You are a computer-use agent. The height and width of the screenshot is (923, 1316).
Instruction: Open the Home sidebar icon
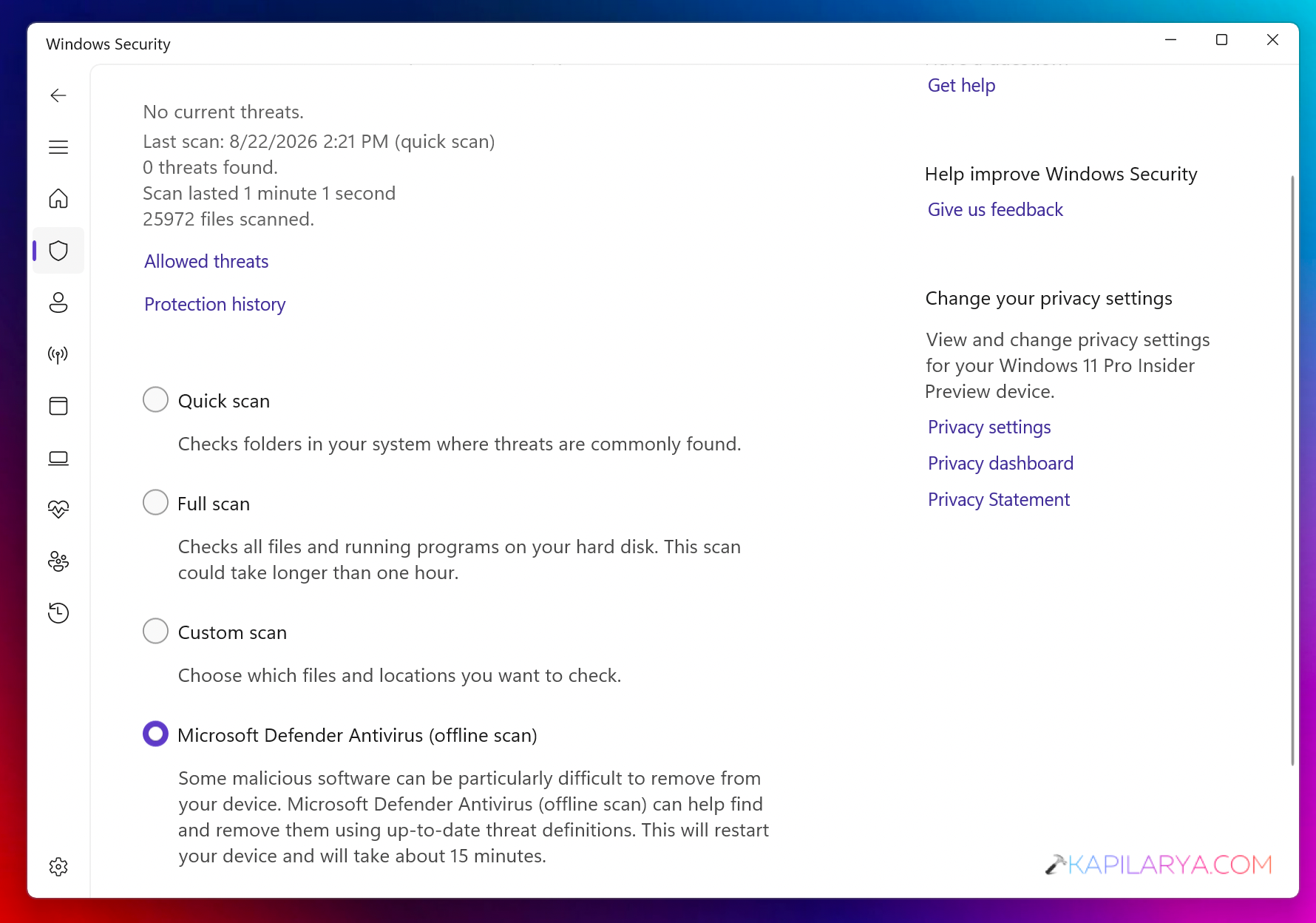58,199
